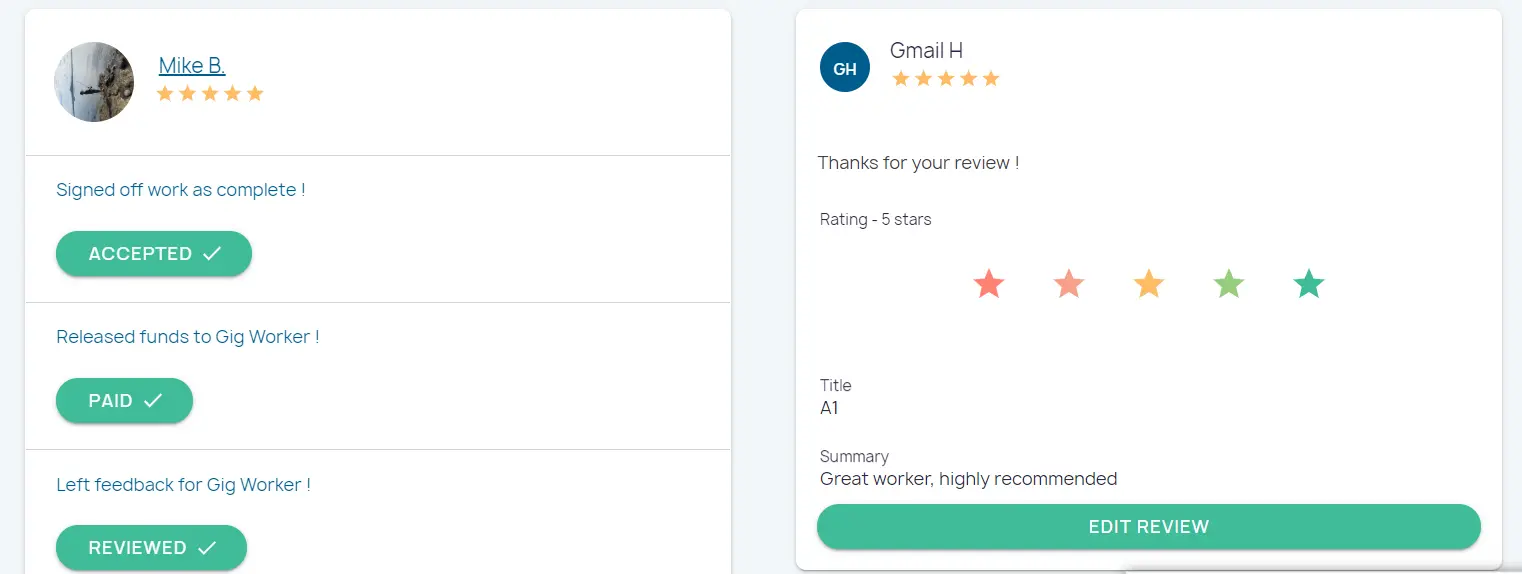
Task: Pick the light green fourth rating star
Action: 1229,284
